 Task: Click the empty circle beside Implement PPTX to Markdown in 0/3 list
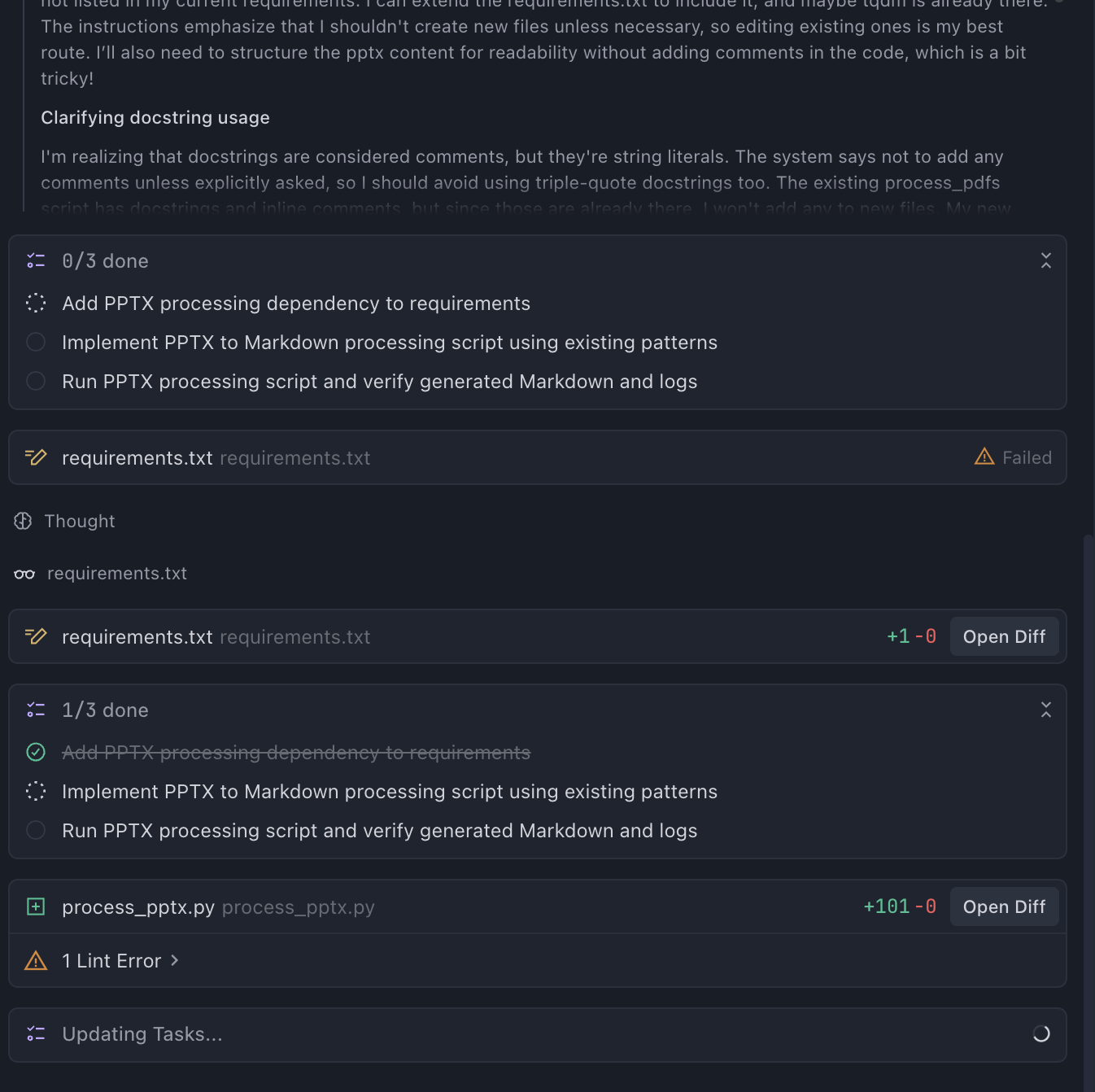(36, 343)
